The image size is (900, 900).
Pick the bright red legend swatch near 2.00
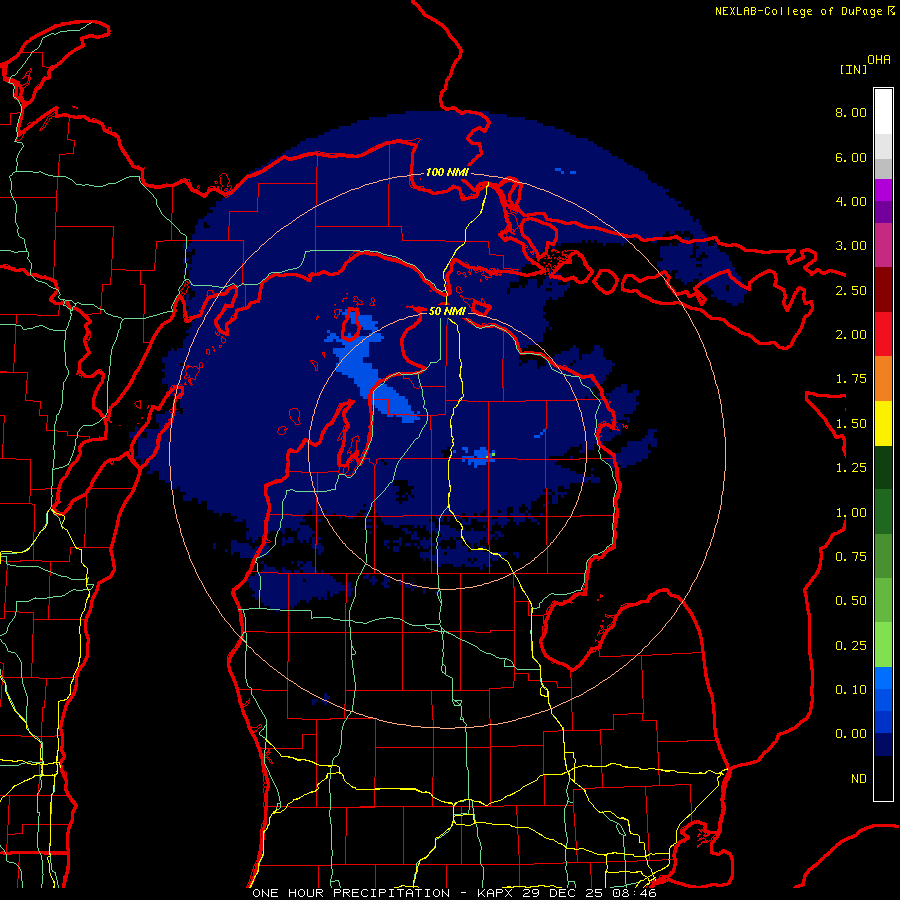point(883,334)
